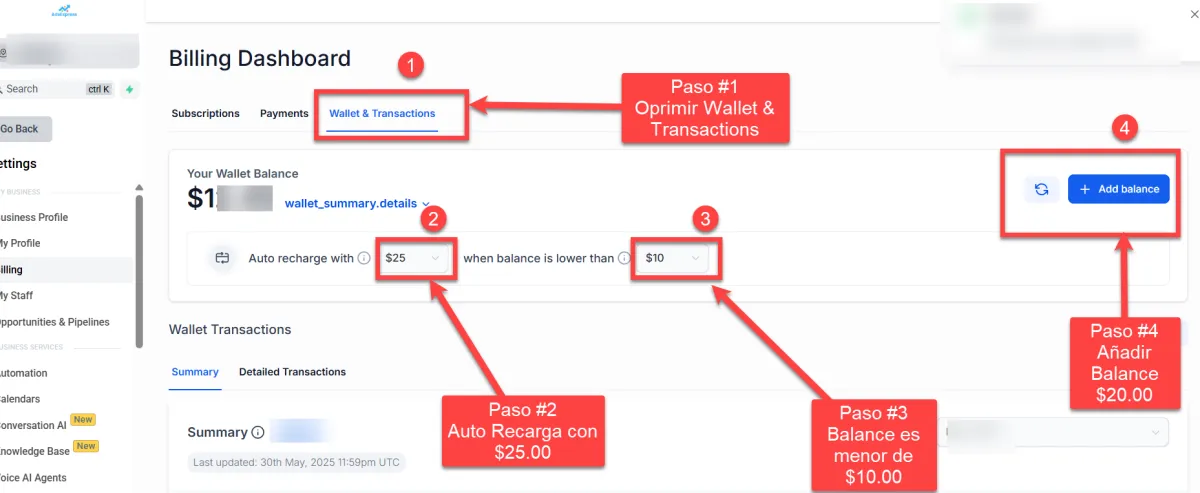Click the Search field in sidebar
1200x493 pixels.
[x=57, y=89]
